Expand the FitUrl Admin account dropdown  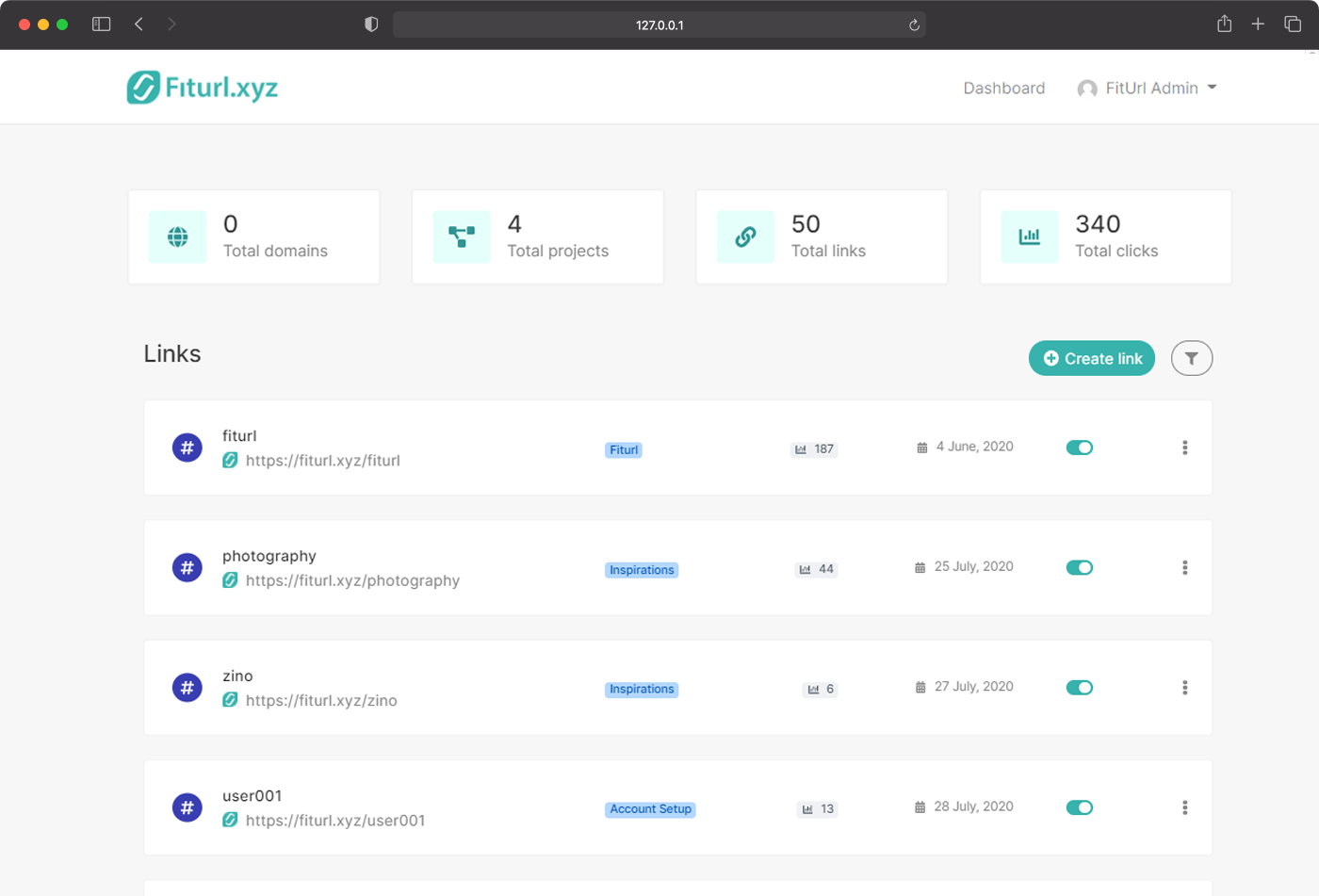click(x=1148, y=88)
